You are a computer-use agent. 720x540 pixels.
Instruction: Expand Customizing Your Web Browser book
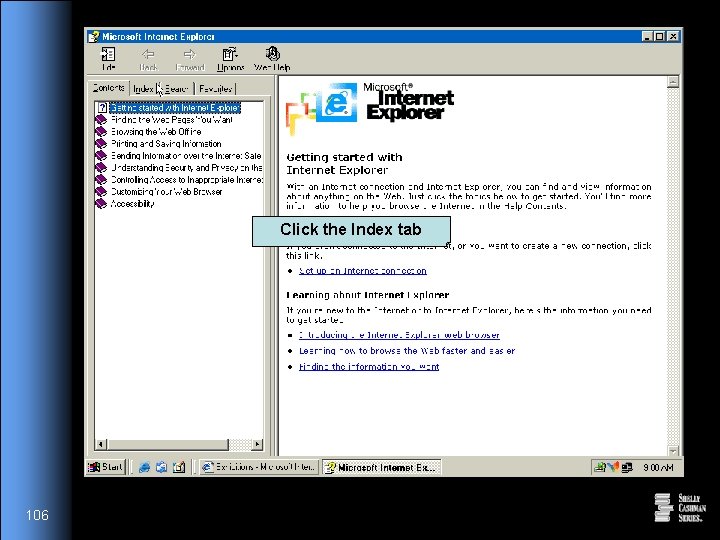tap(167, 191)
